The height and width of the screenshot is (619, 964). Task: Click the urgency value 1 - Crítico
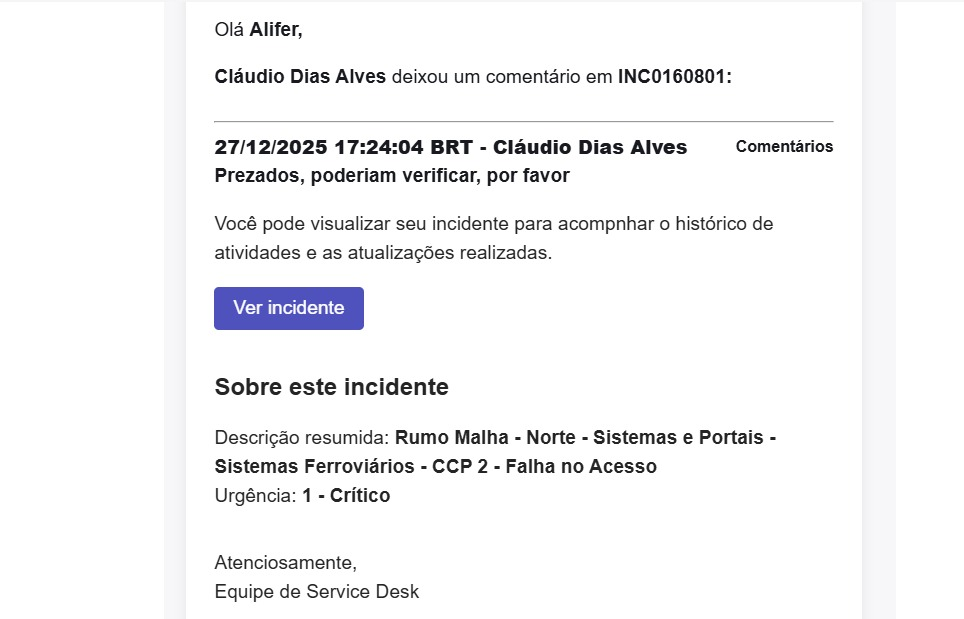click(346, 495)
